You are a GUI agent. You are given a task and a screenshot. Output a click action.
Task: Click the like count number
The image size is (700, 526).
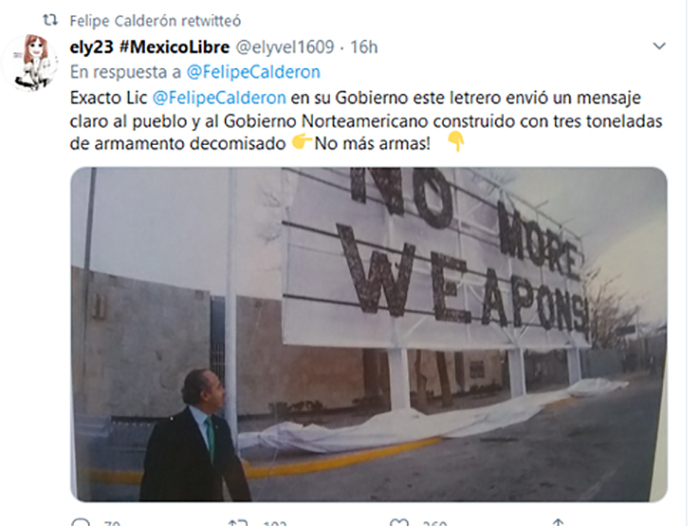[x=434, y=523]
